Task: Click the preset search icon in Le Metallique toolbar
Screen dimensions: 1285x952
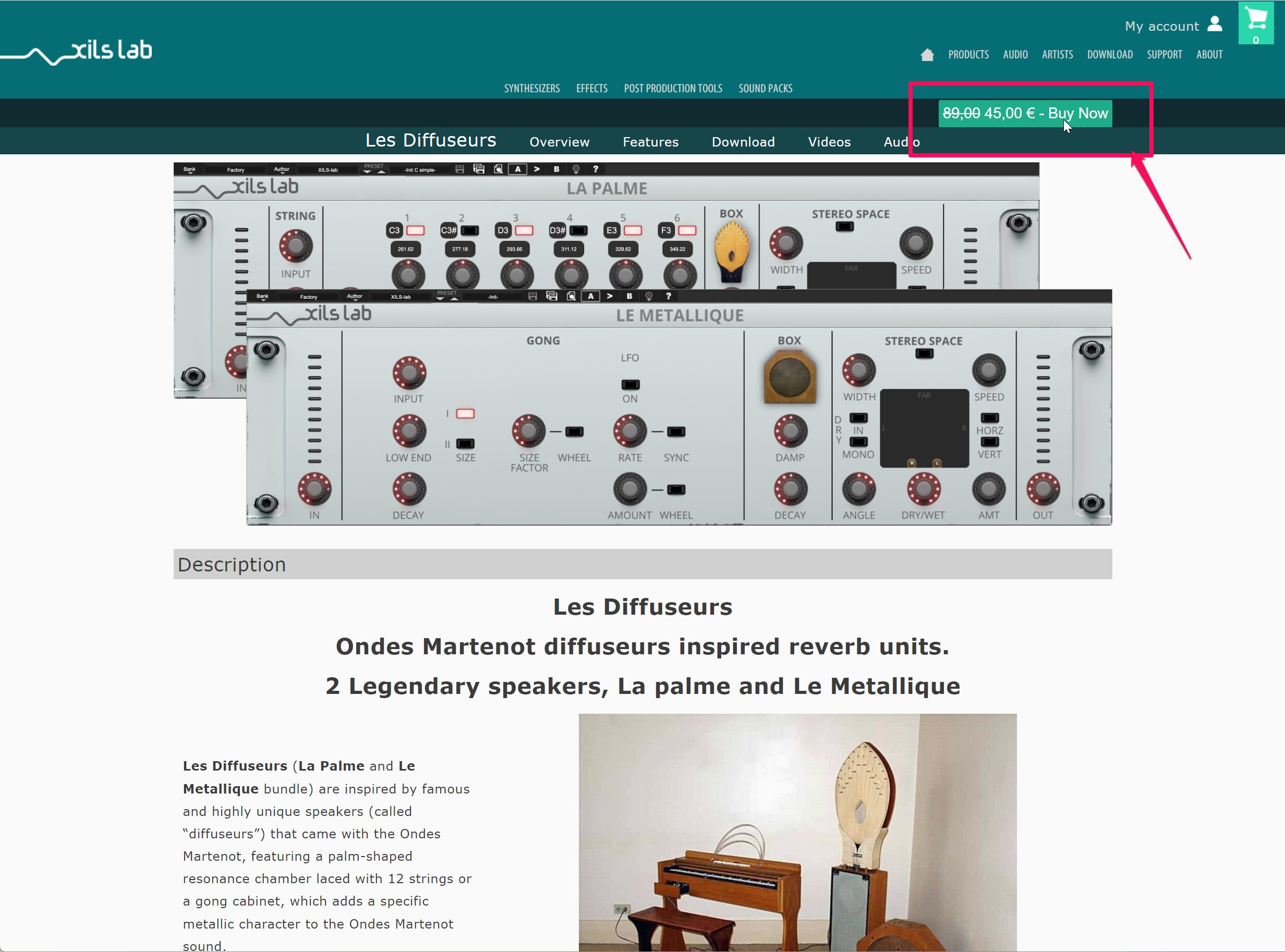Action: click(571, 296)
